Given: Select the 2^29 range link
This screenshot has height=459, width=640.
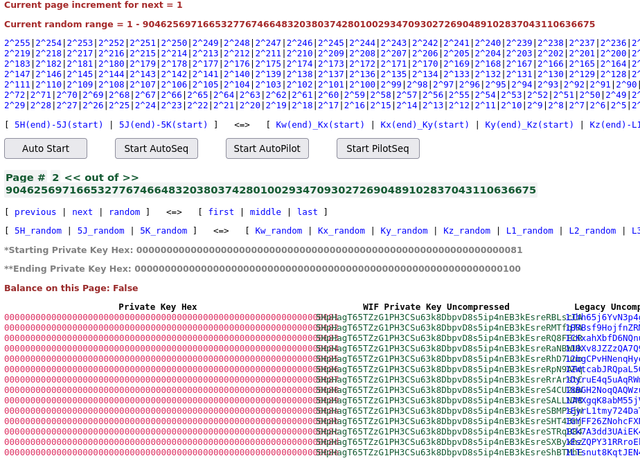Looking at the screenshot, I should tap(15, 106).
